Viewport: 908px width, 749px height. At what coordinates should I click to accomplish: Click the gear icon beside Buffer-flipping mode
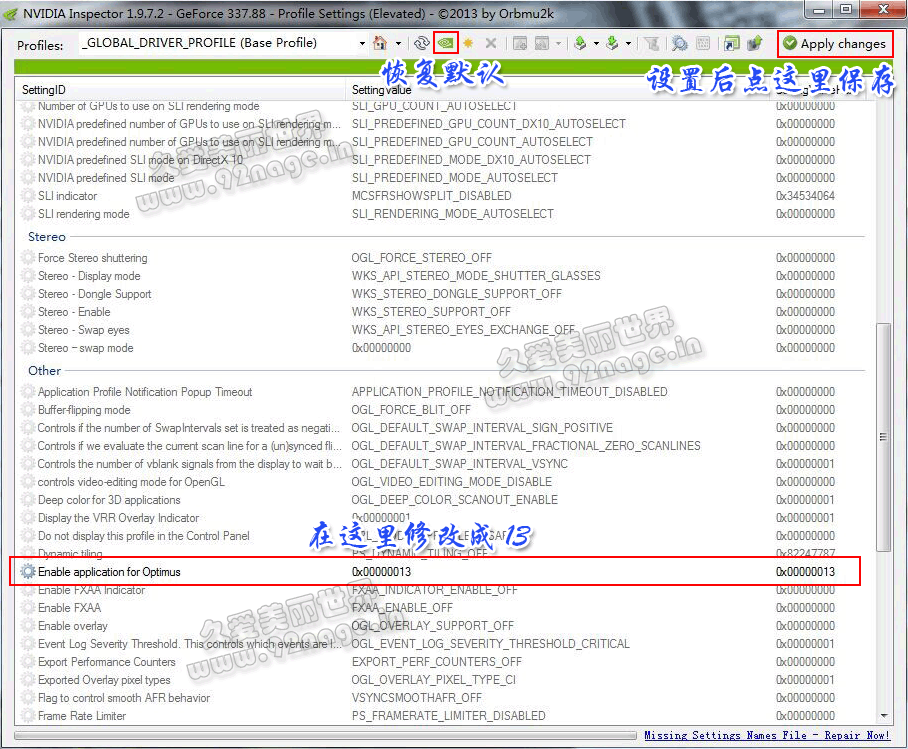[x=28, y=410]
